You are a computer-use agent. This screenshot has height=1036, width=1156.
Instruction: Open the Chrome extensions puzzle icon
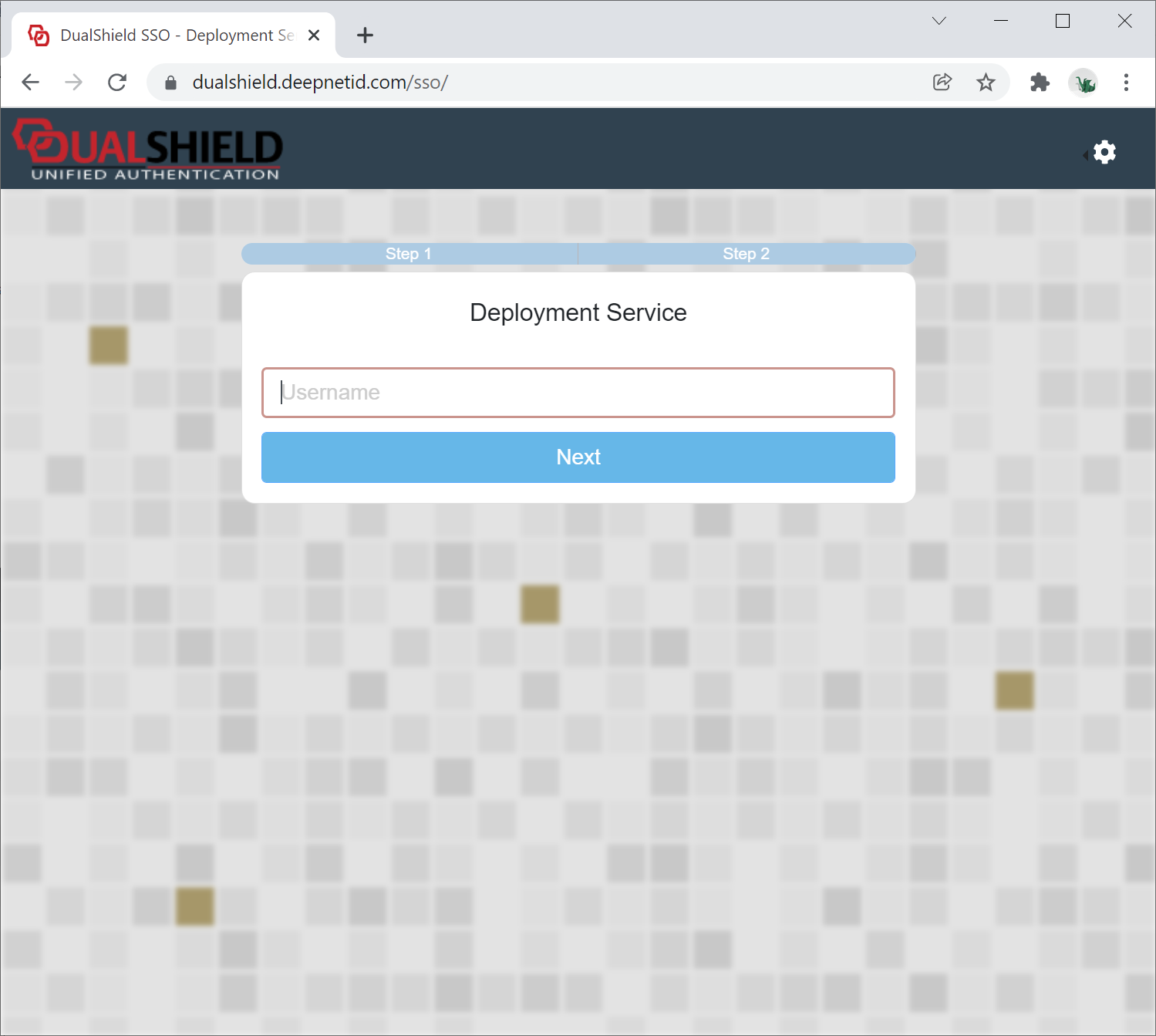[1040, 83]
